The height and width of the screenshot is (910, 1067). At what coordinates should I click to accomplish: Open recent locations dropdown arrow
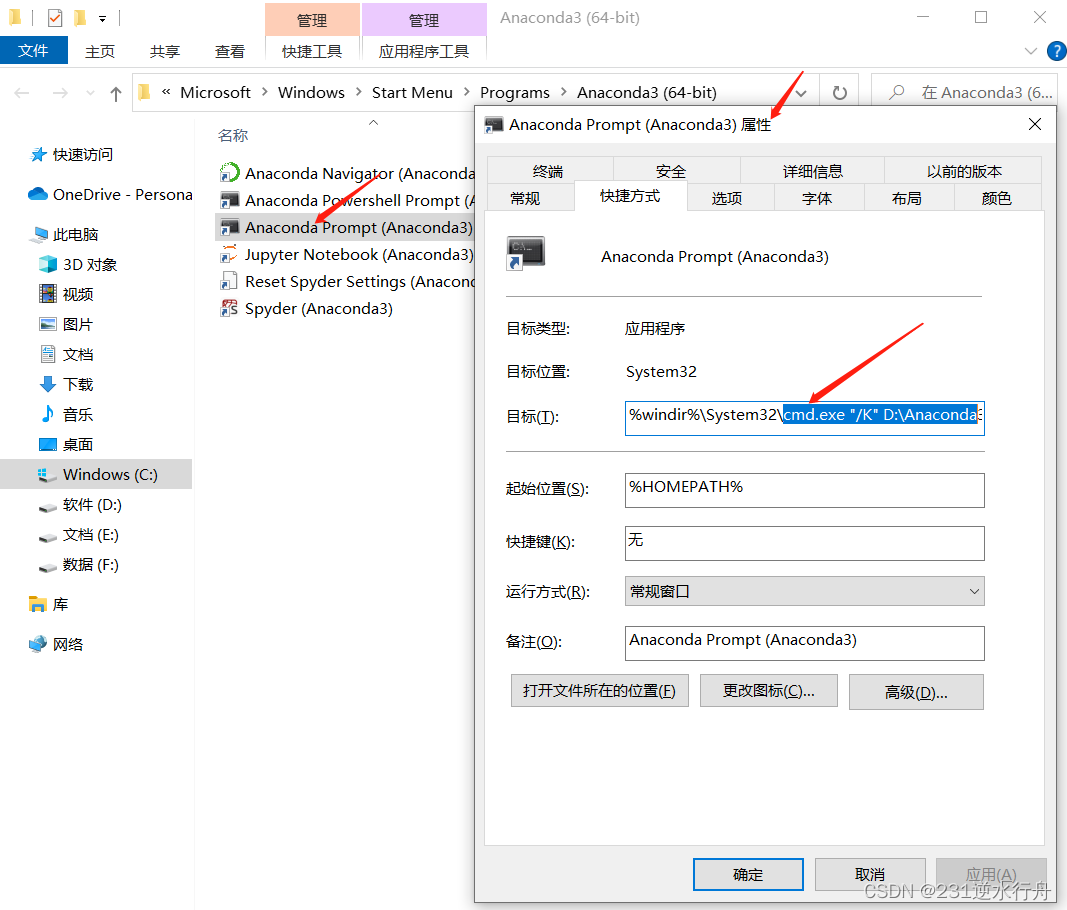pyautogui.click(x=90, y=93)
